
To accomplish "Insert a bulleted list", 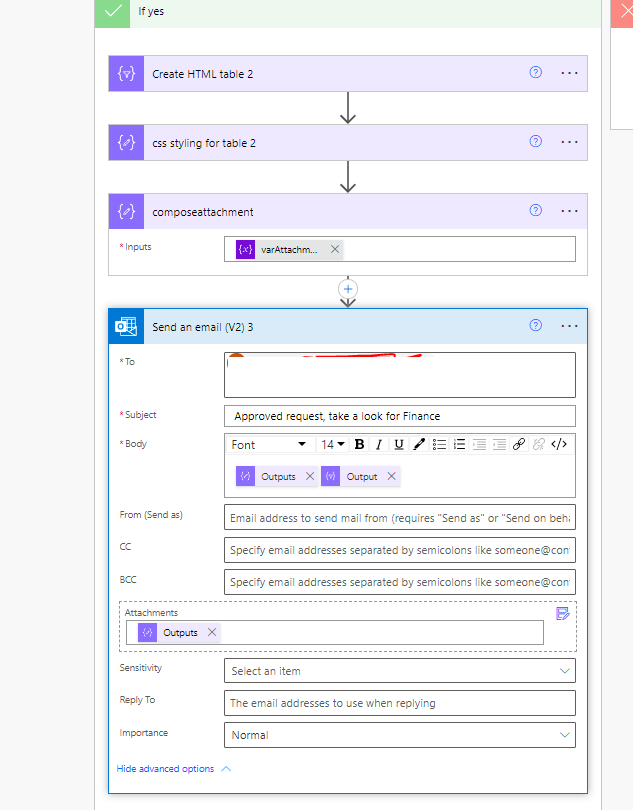I will [439, 444].
